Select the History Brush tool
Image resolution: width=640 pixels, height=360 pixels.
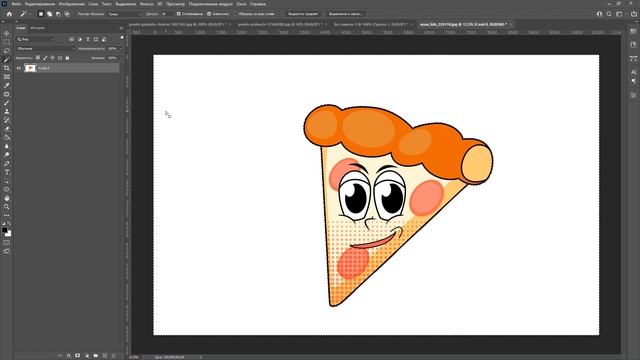coord(7,120)
